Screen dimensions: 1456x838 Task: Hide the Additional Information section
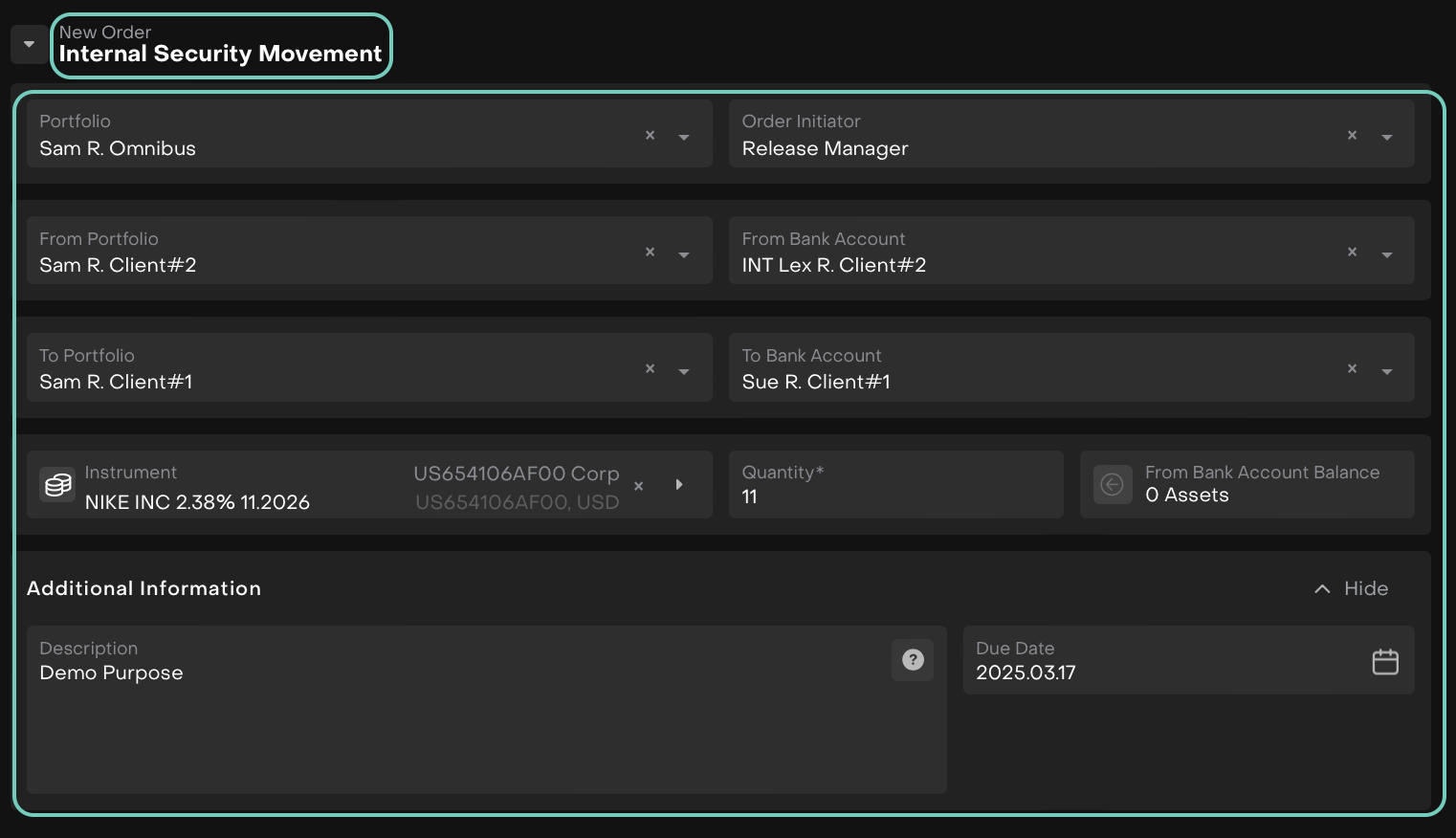point(1352,588)
